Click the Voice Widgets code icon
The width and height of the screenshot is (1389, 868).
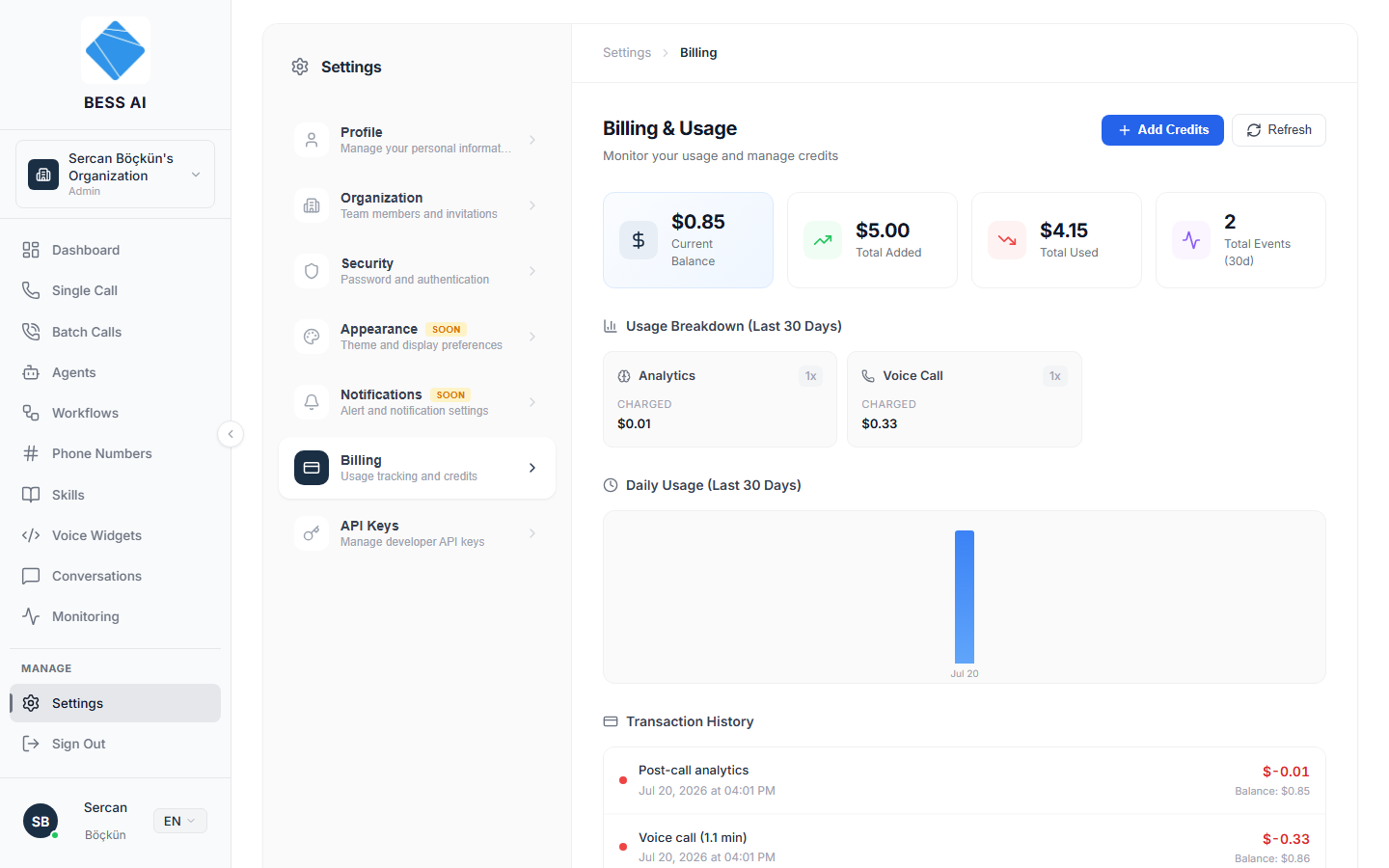(31, 535)
